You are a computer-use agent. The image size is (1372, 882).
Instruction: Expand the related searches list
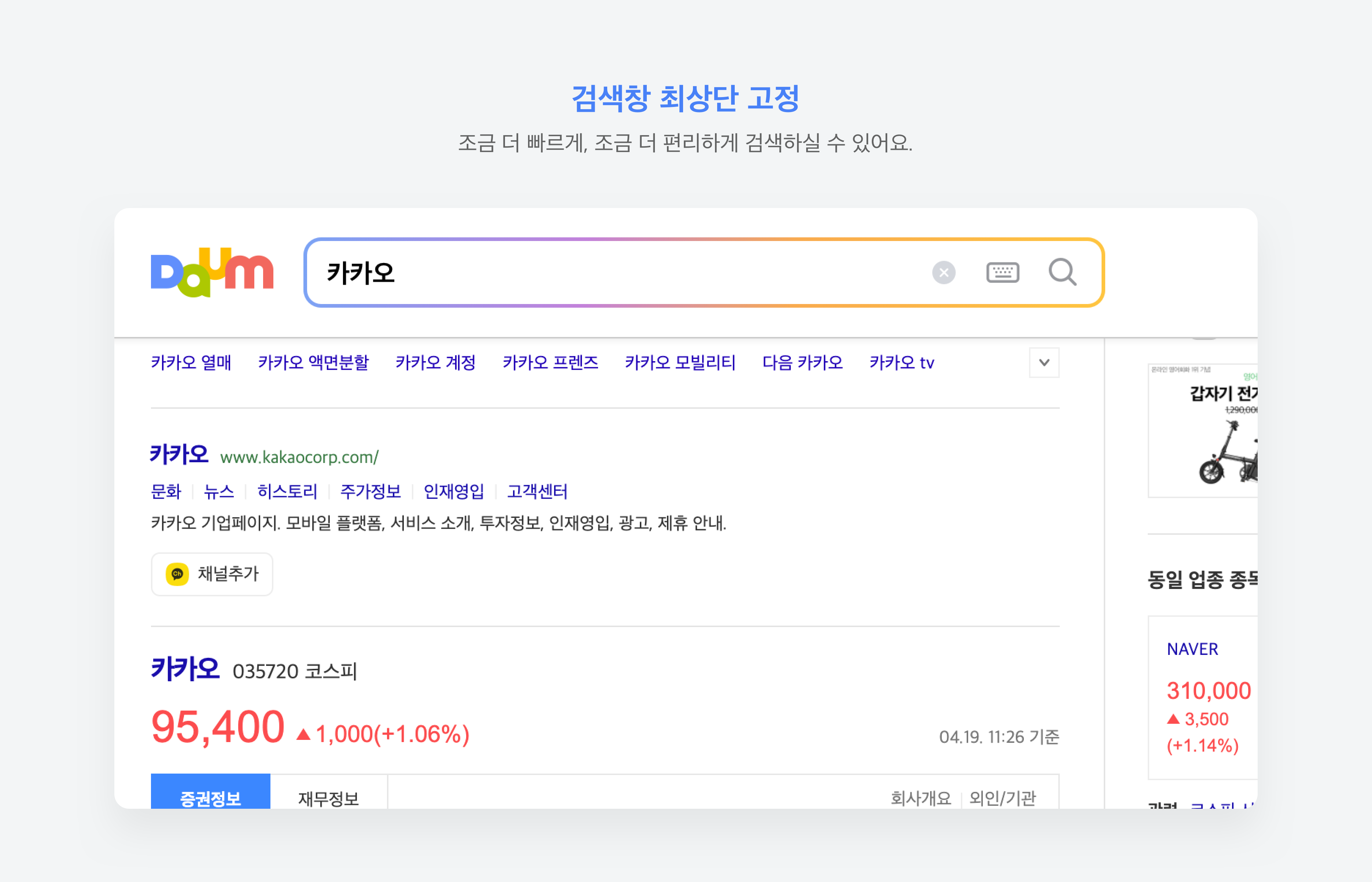1044,363
